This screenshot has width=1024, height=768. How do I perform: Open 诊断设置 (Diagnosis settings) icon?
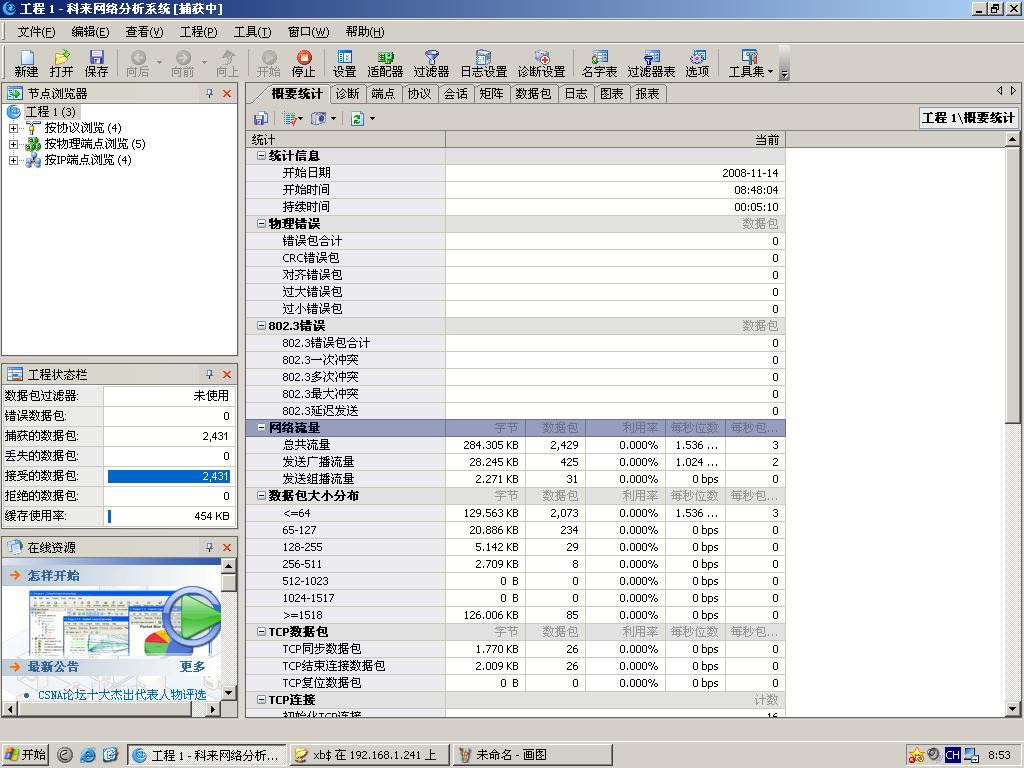coord(541,63)
